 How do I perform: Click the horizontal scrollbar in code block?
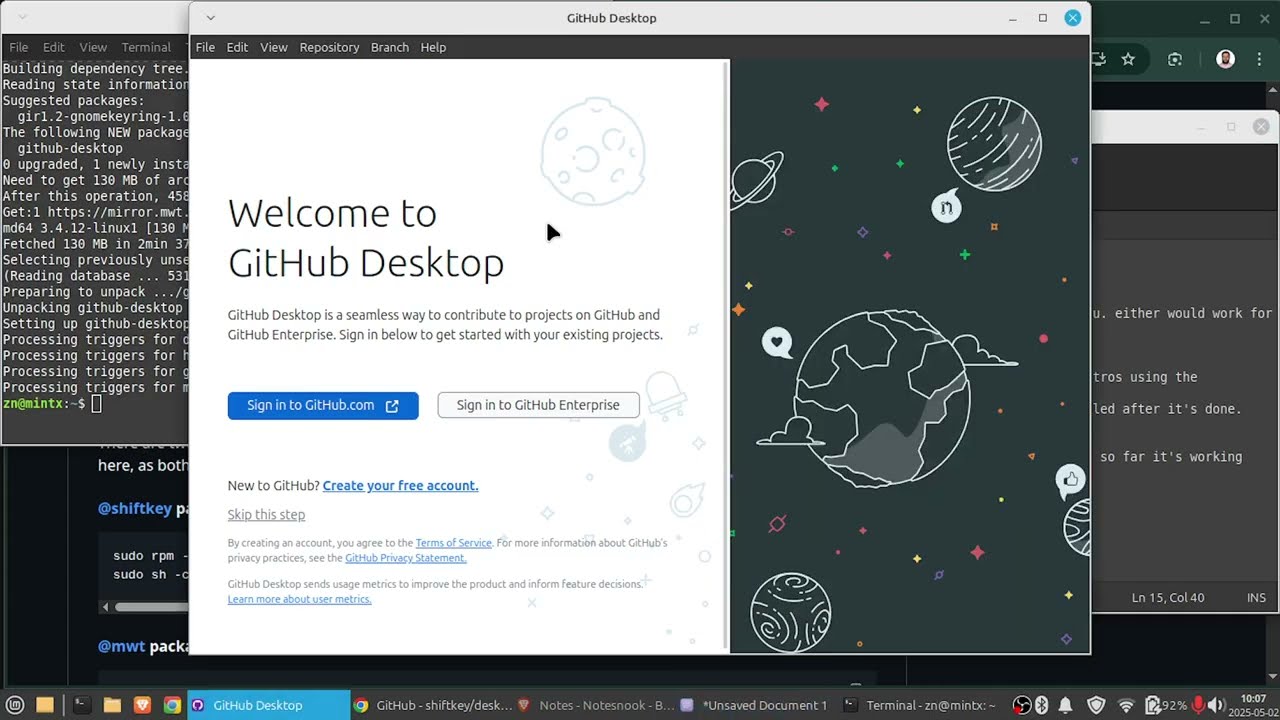pos(151,607)
